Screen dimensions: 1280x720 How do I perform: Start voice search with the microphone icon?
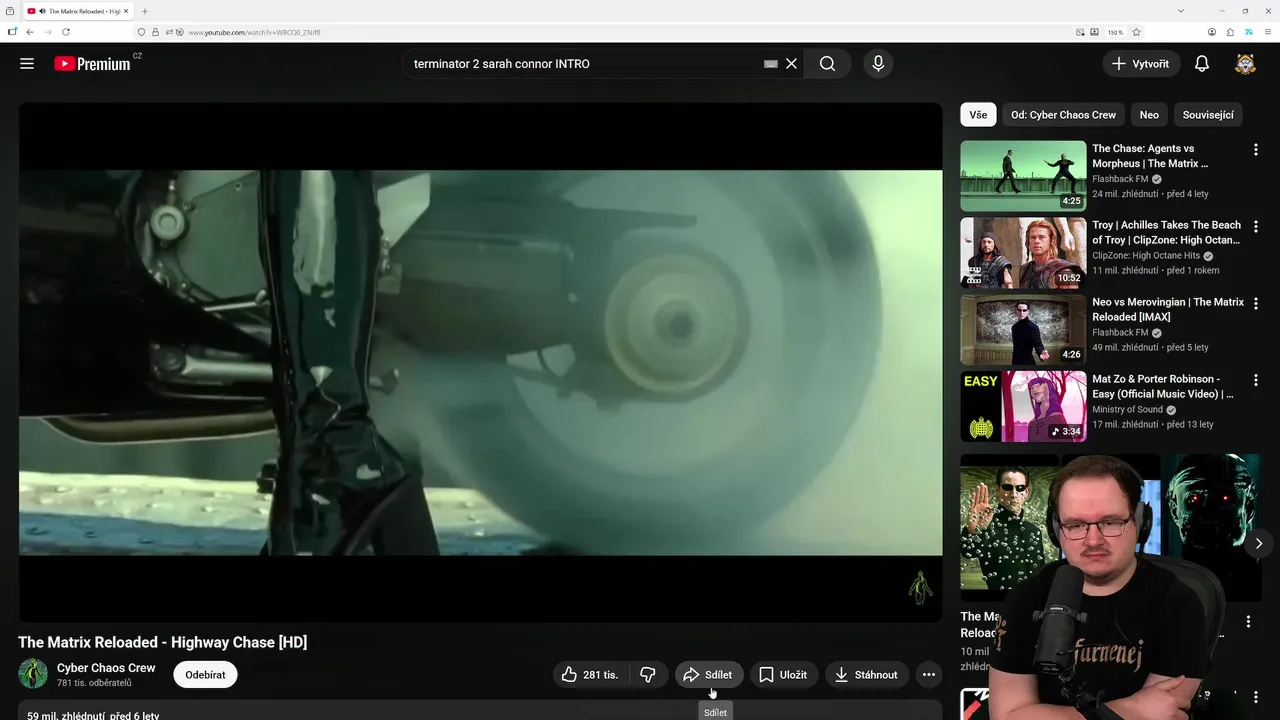[878, 64]
